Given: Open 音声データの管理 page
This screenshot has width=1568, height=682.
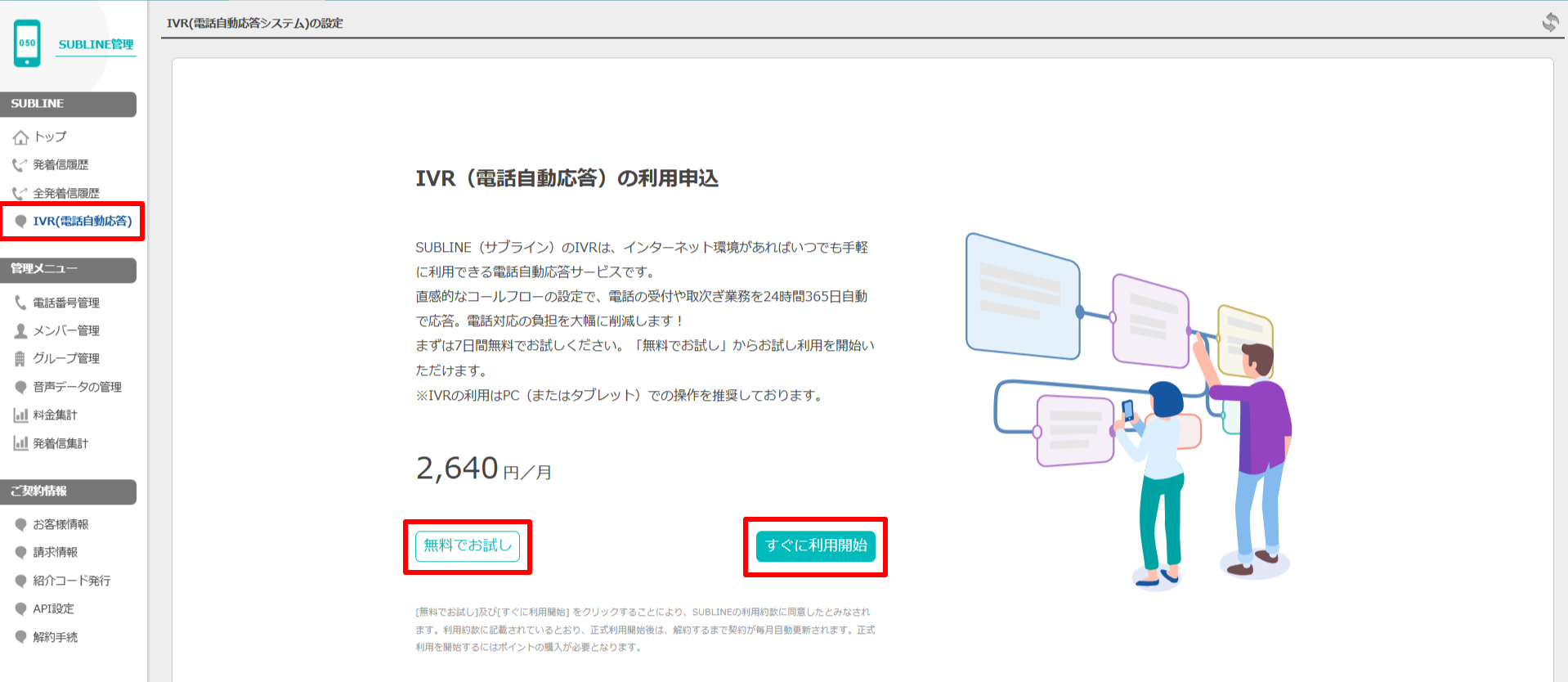Looking at the screenshot, I should coord(77,387).
